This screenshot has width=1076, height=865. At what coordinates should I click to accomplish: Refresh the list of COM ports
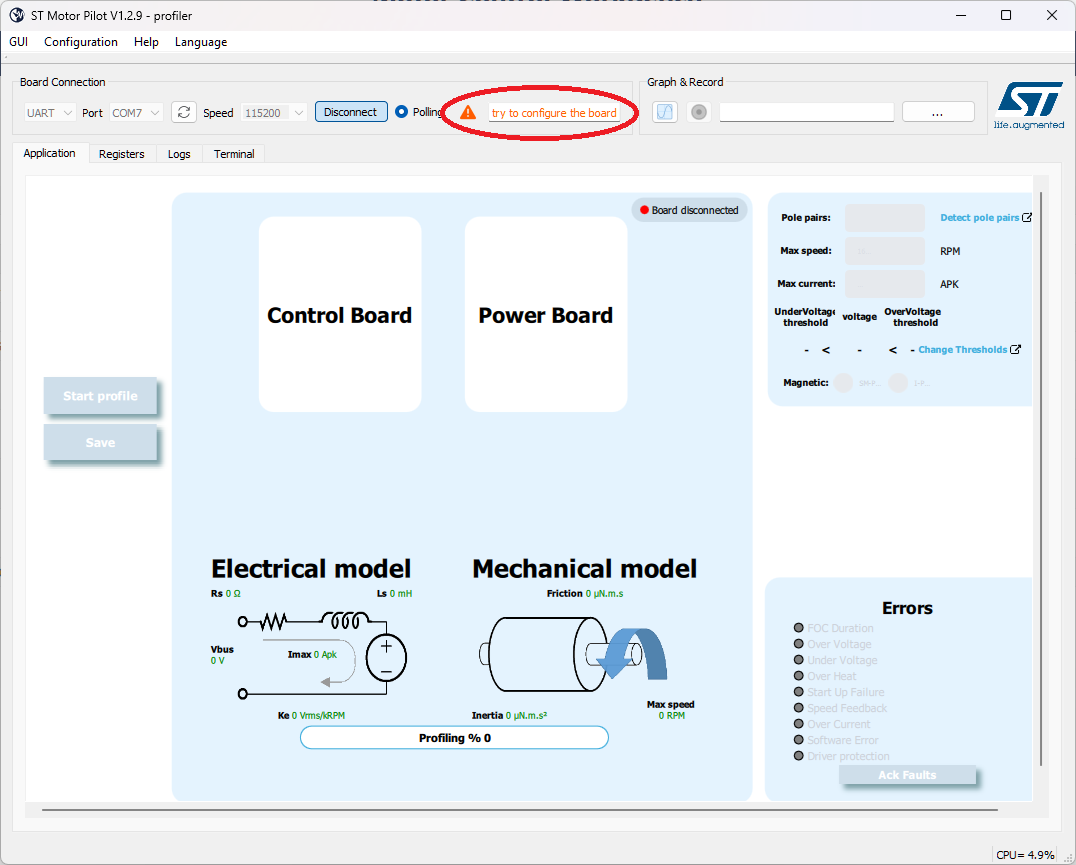pyautogui.click(x=184, y=112)
